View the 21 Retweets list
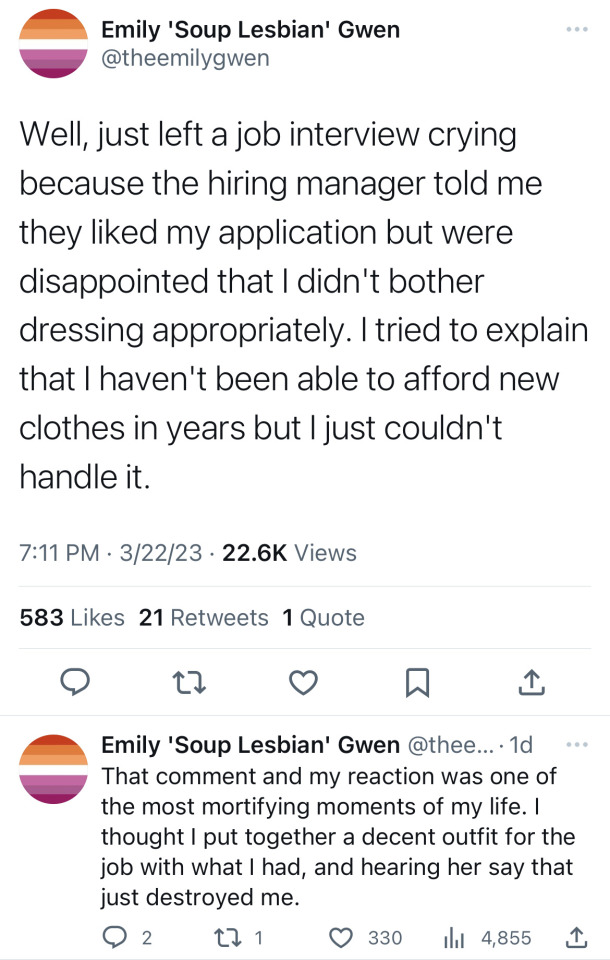Viewport: 610px width, 960px height. [203, 618]
